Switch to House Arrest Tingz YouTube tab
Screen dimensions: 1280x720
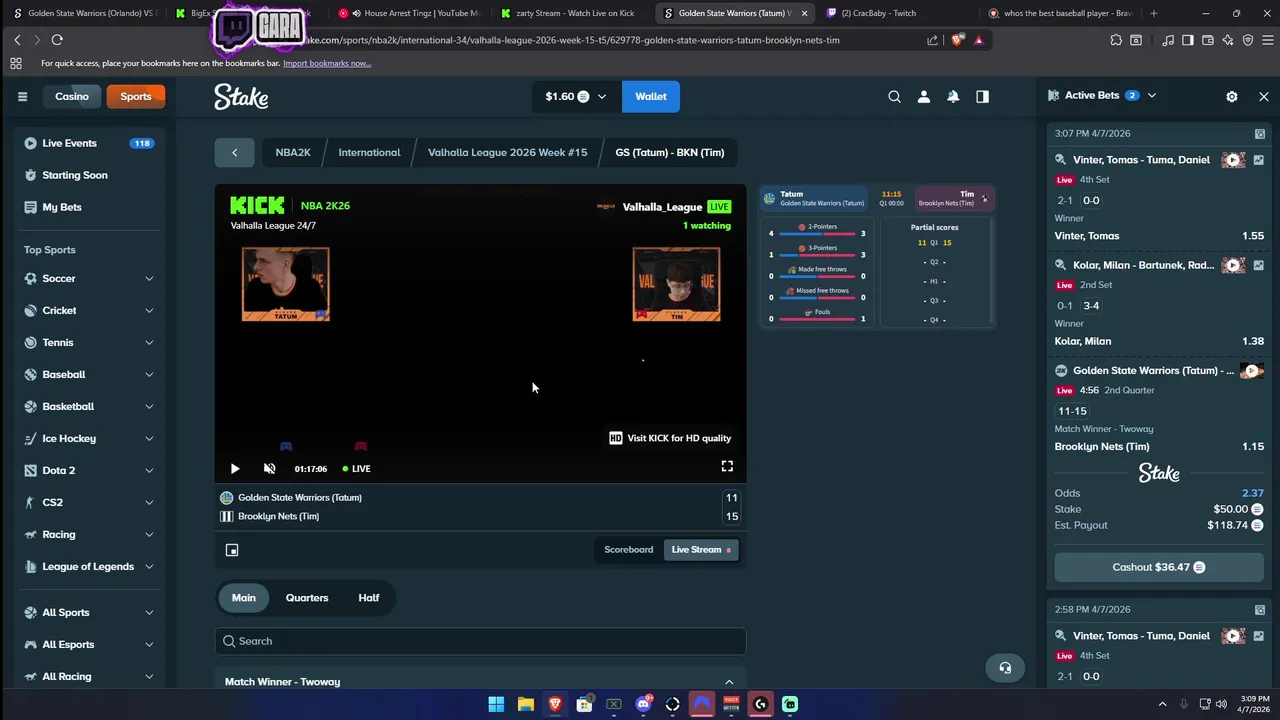(x=412, y=13)
